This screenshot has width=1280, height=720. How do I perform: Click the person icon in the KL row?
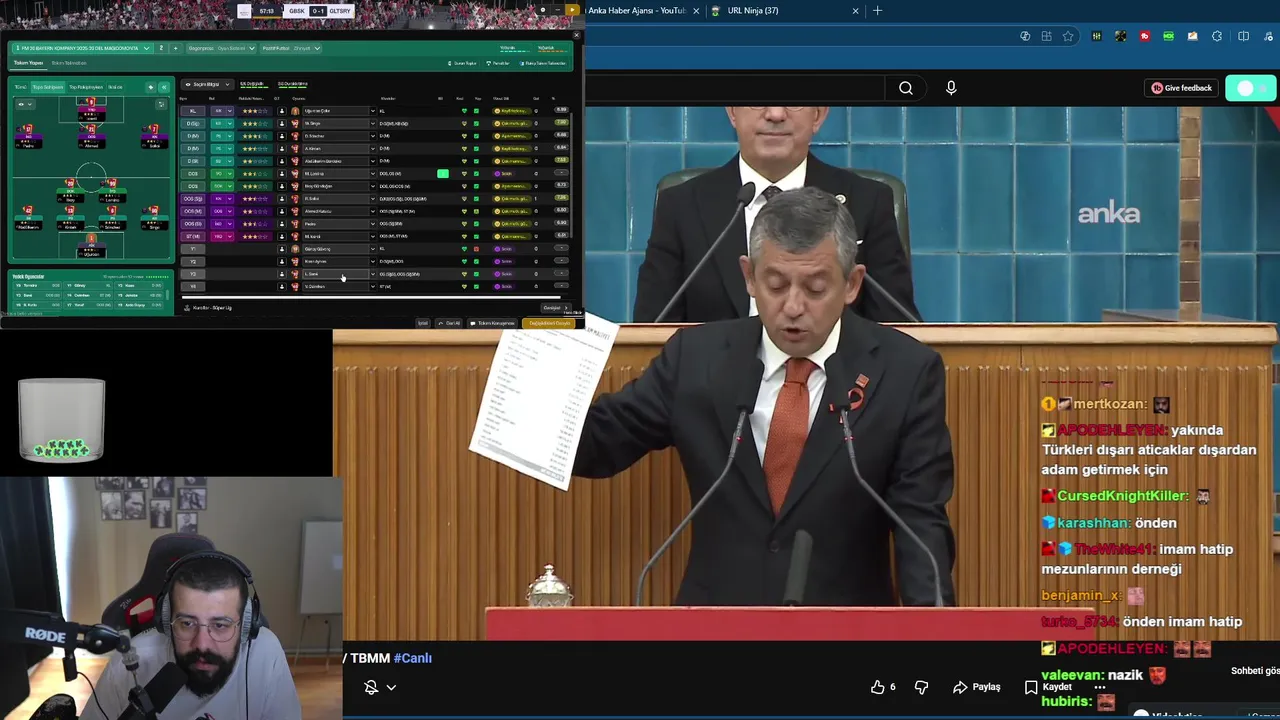282,111
